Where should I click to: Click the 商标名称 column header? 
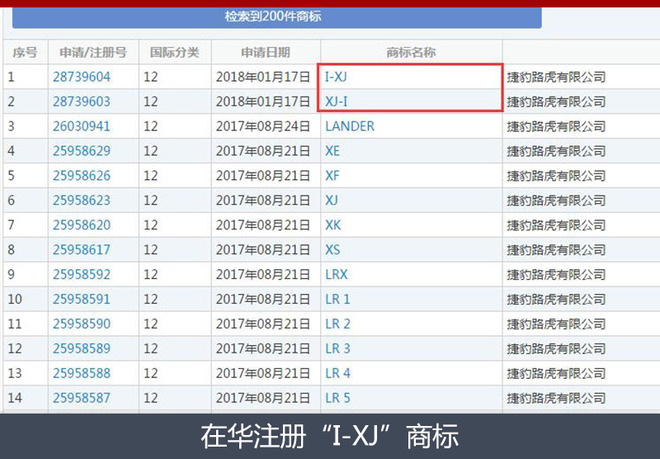click(x=411, y=52)
